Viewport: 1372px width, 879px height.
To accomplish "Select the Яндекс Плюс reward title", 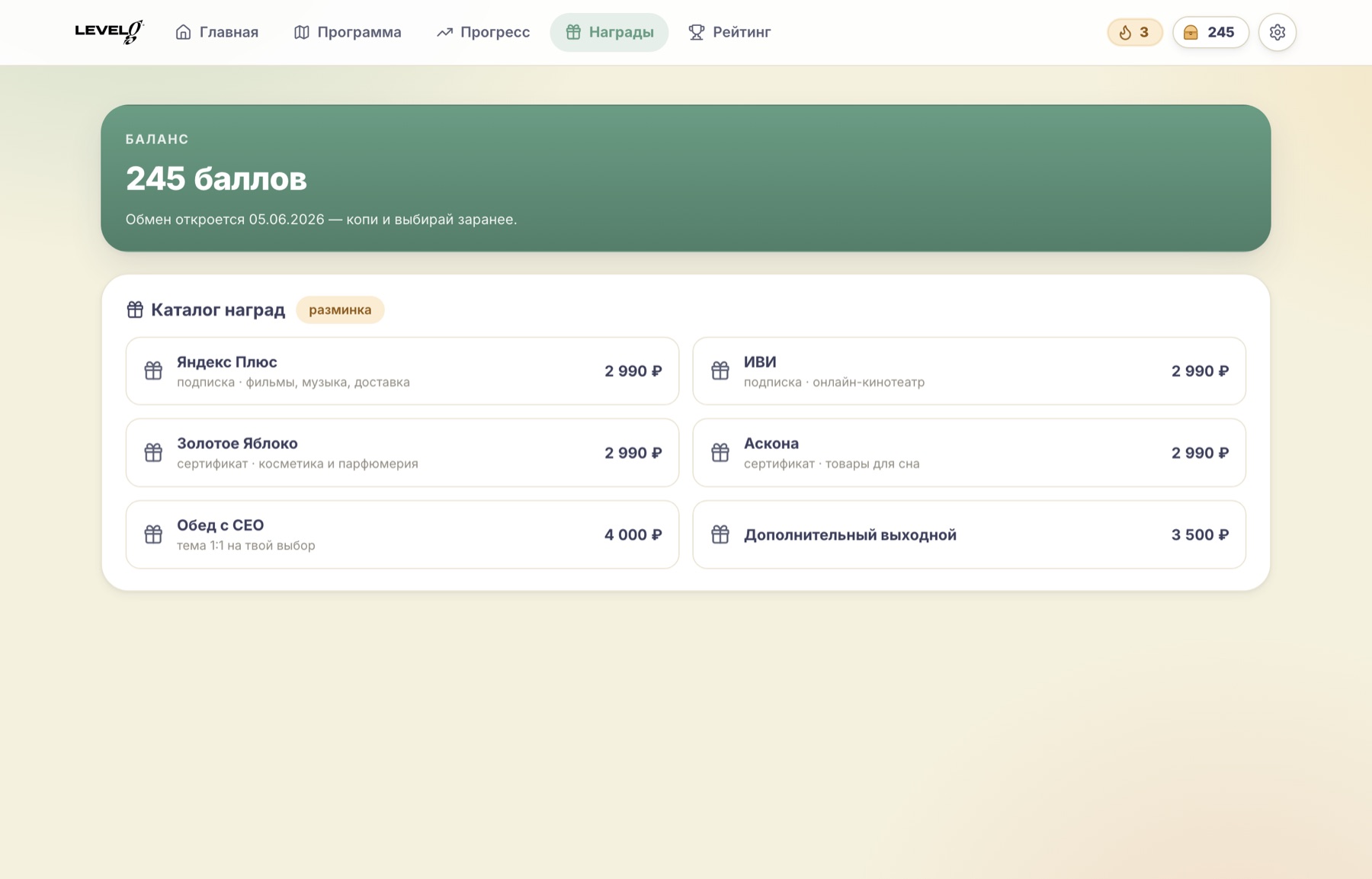I will [x=227, y=362].
